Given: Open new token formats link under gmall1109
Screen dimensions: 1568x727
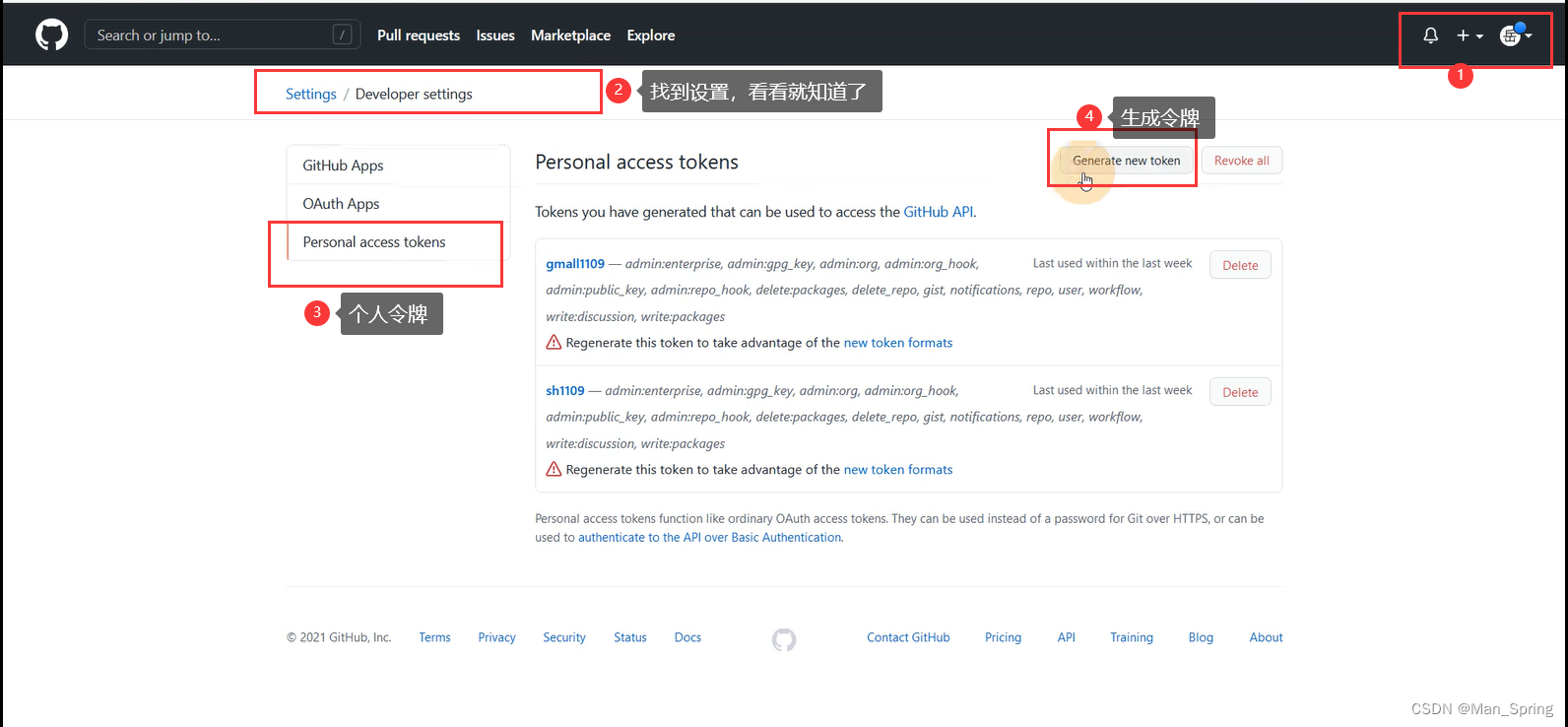Looking at the screenshot, I should pos(898,343).
